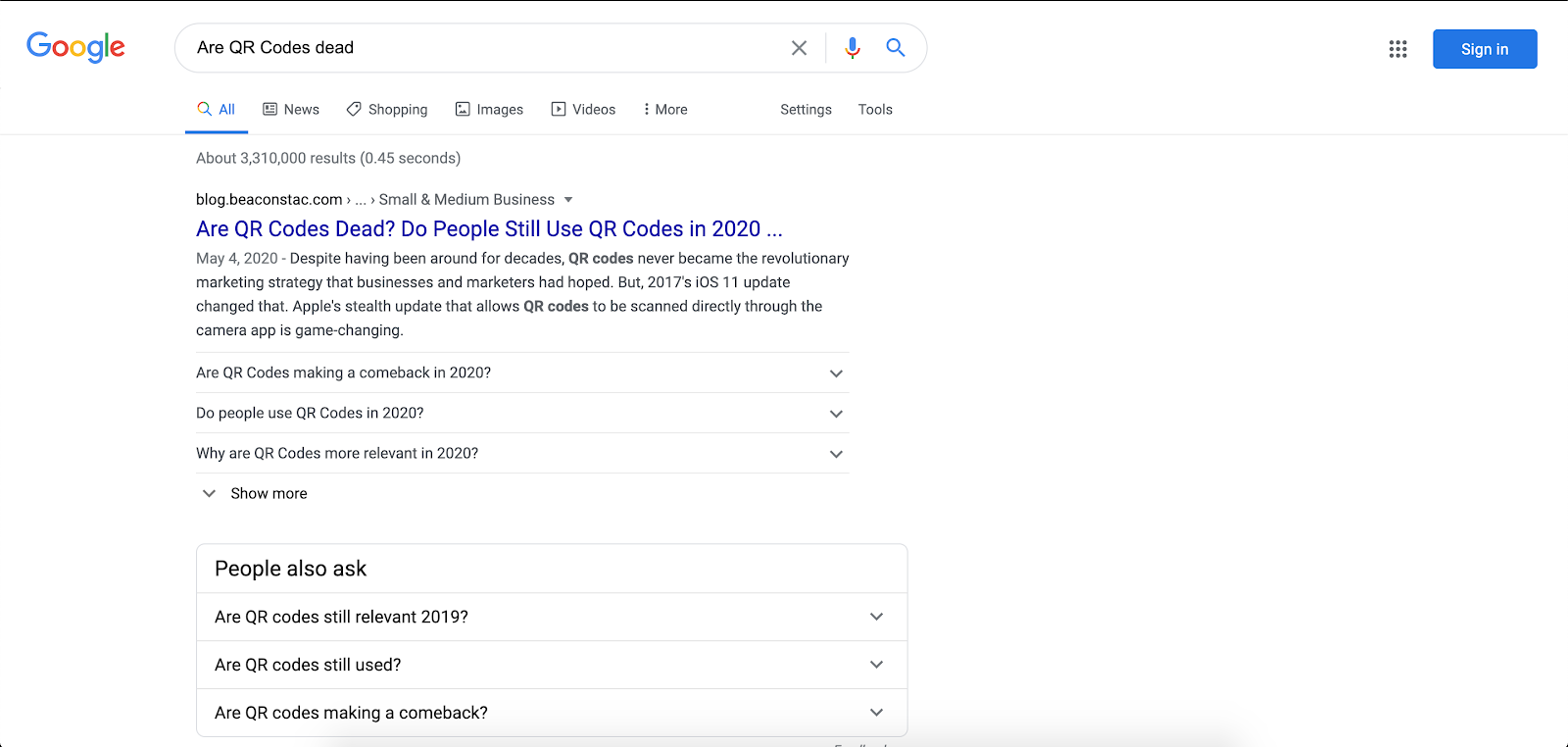Click in the search input field

(x=485, y=48)
